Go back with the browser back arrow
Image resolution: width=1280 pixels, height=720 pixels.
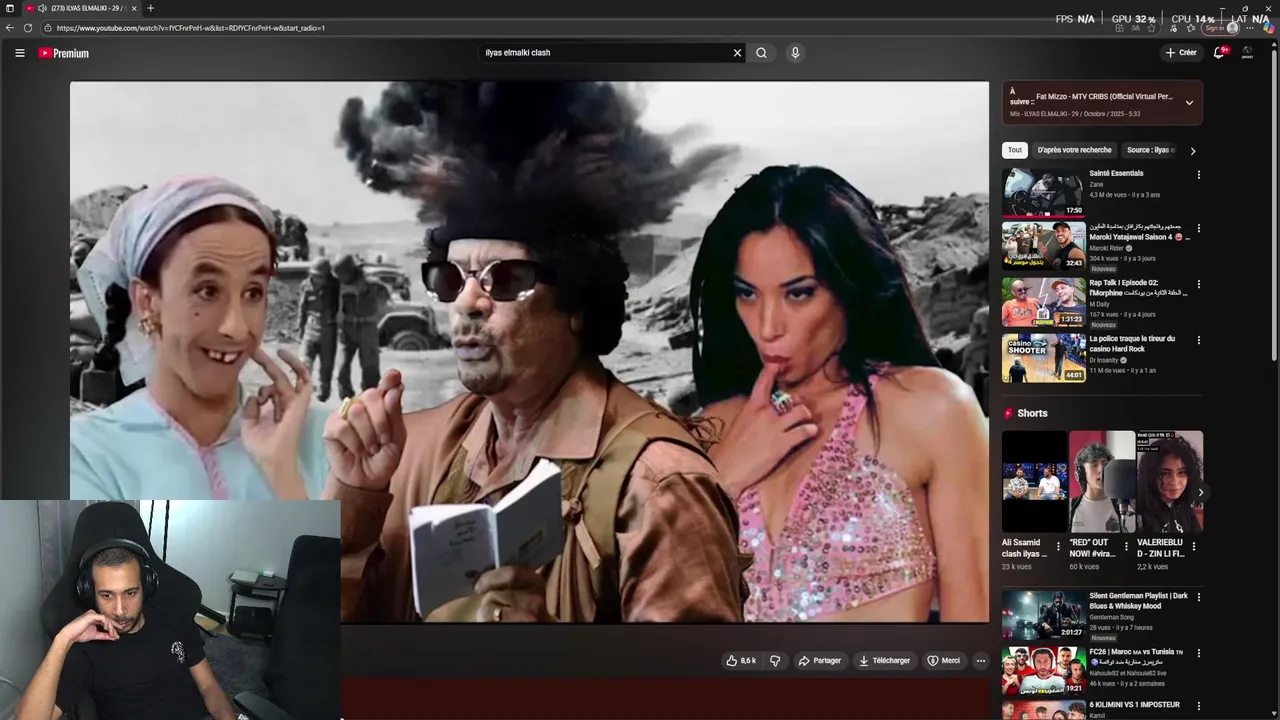click(10, 28)
